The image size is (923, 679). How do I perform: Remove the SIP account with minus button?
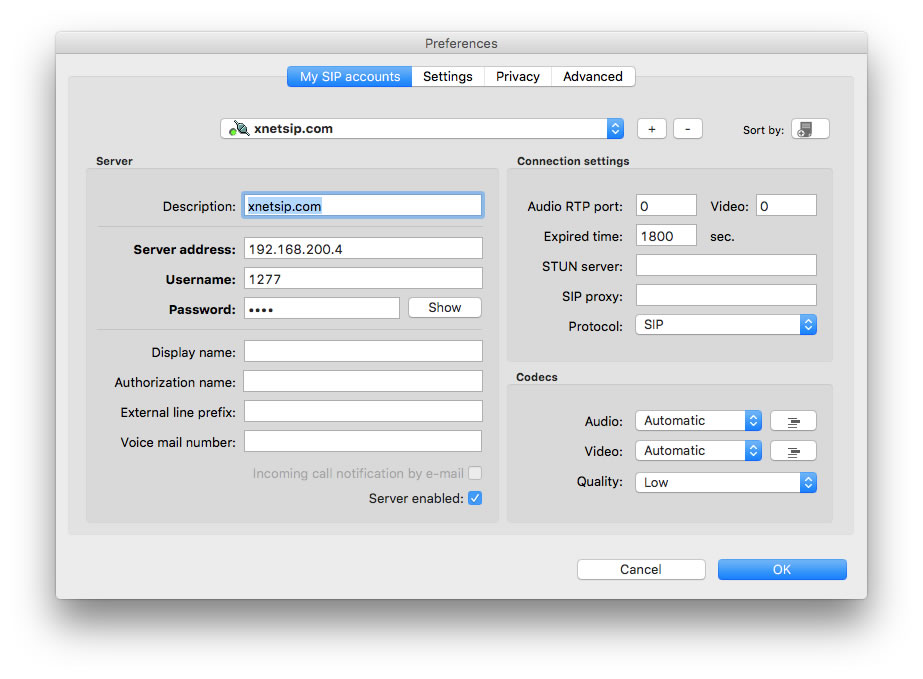click(x=688, y=129)
